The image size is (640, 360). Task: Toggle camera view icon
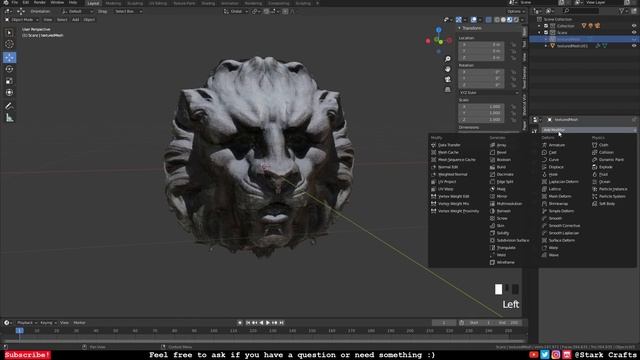click(448, 79)
